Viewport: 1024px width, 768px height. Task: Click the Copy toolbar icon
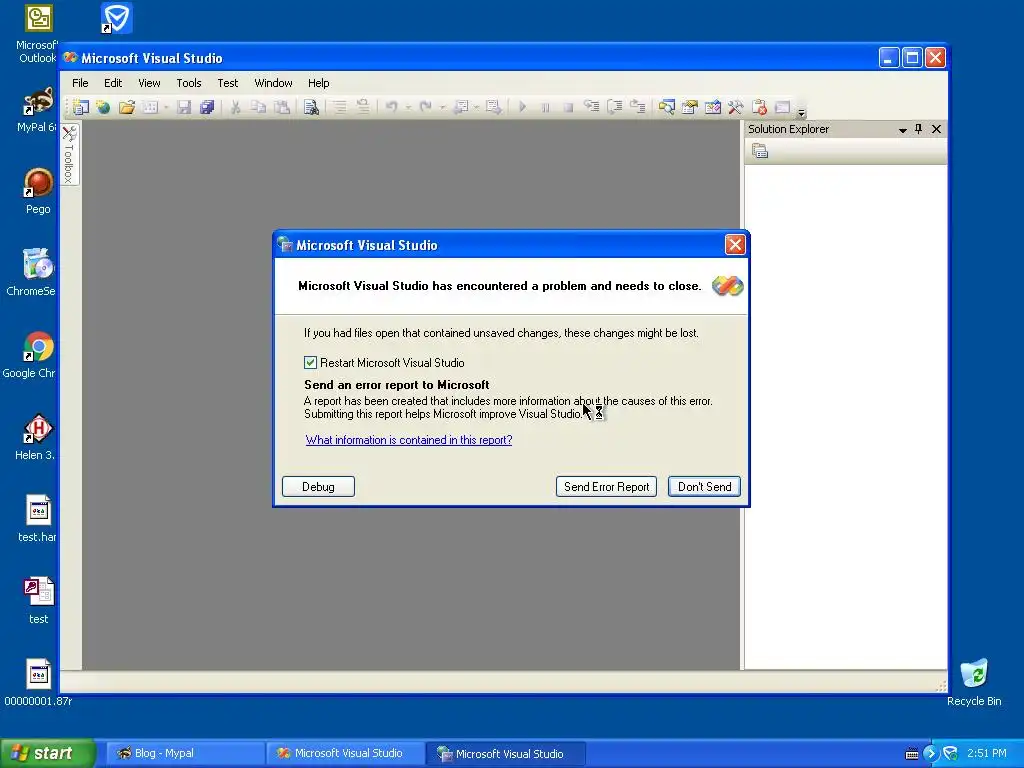tap(259, 107)
